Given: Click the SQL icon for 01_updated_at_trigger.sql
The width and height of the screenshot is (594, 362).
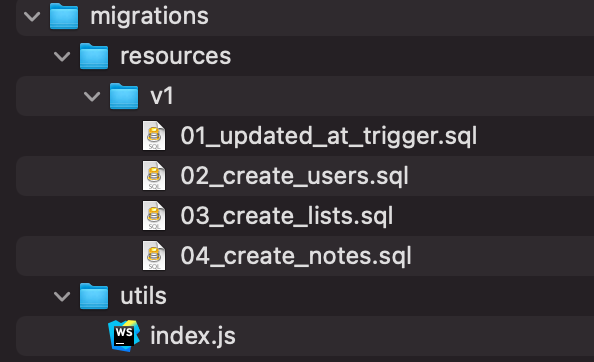Looking at the screenshot, I should (154, 136).
